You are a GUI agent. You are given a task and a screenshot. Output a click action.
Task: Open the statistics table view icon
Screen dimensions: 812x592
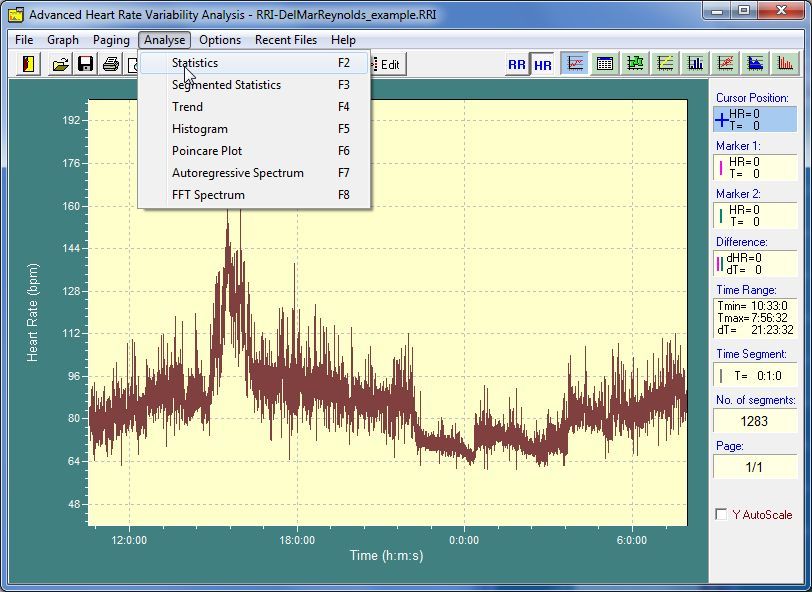click(605, 64)
